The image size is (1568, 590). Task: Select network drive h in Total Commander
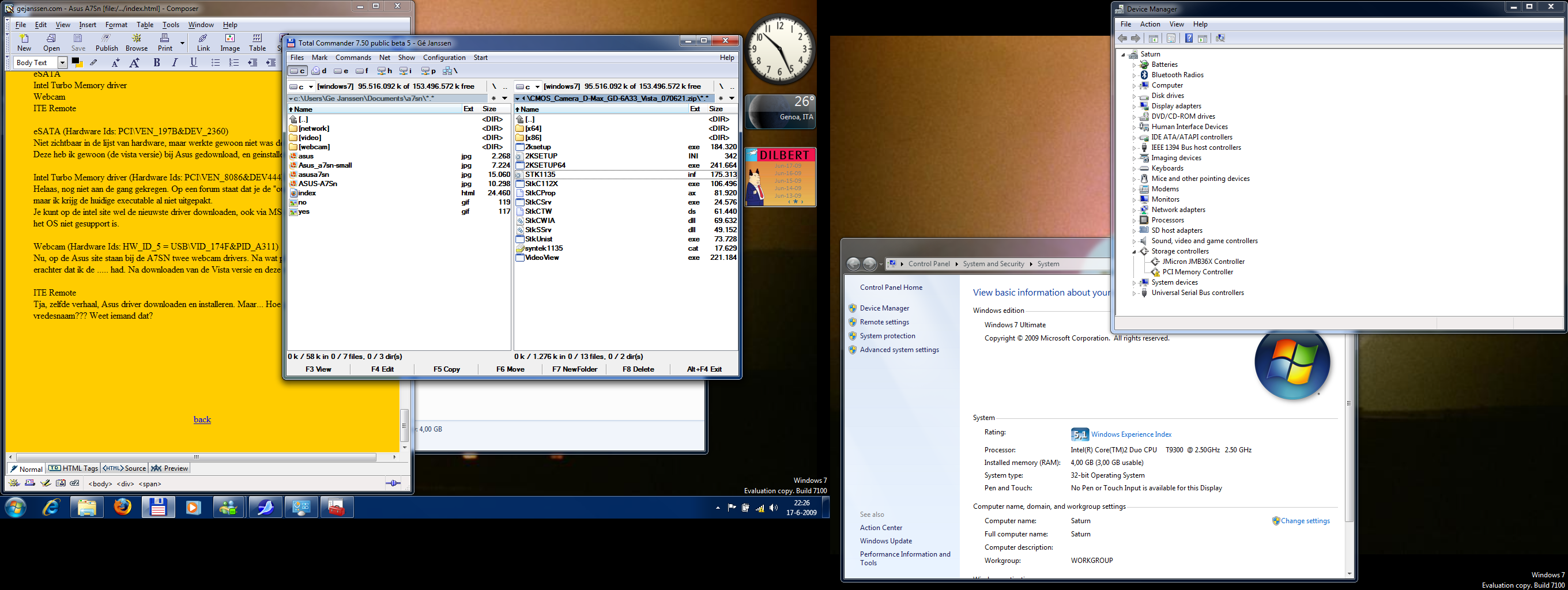pos(385,70)
